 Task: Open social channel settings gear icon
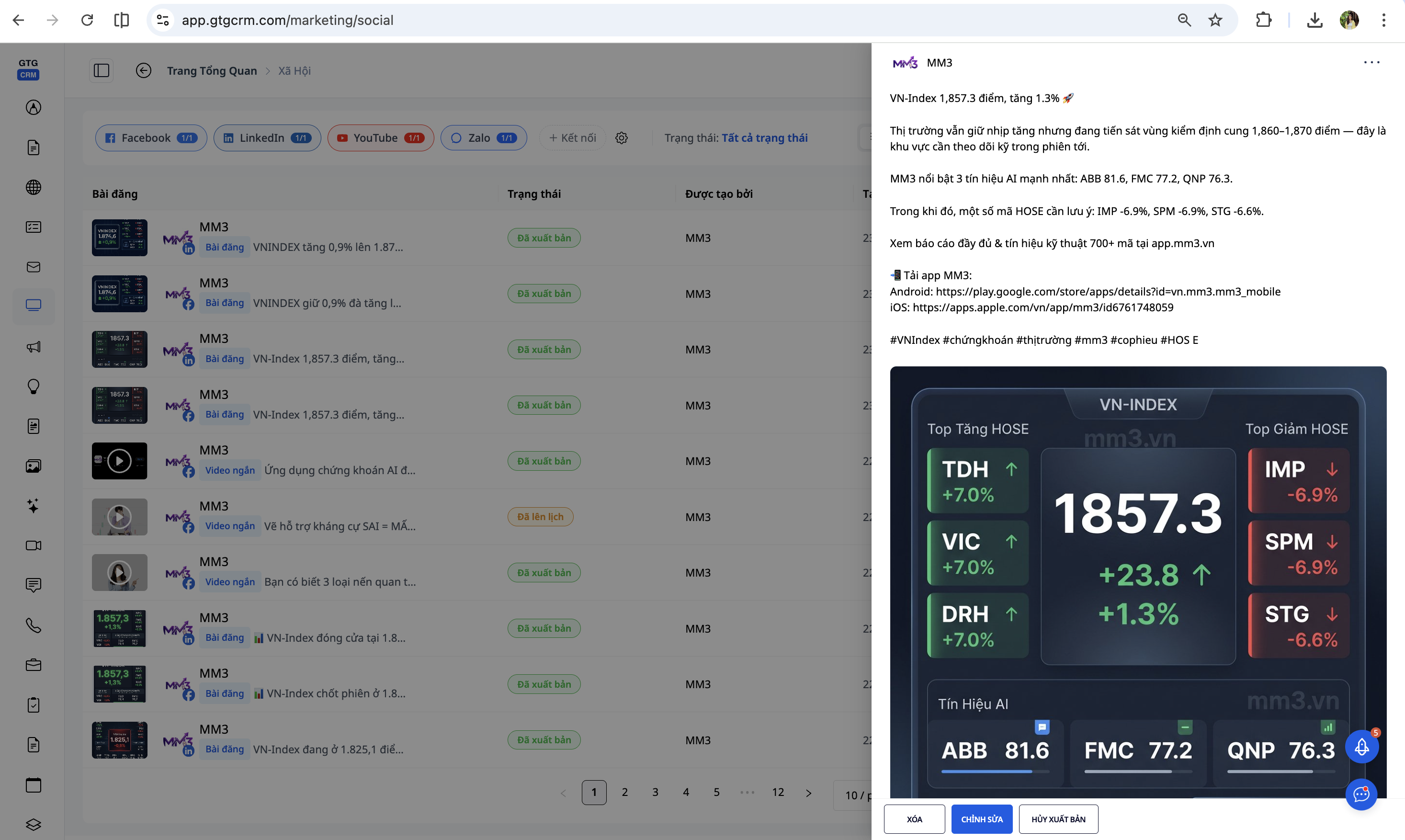(621, 138)
